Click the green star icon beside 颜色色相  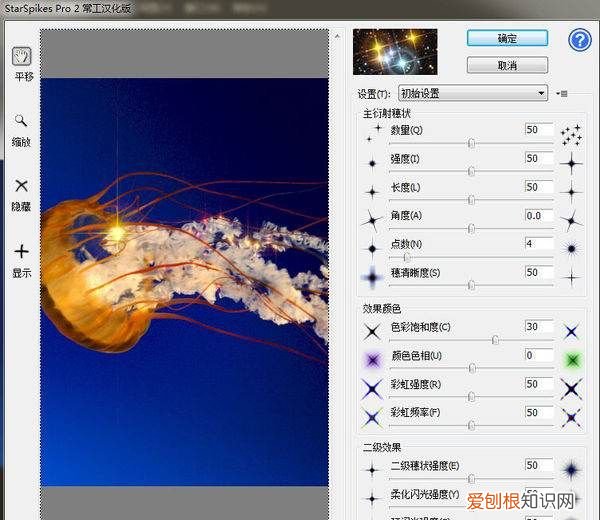tap(572, 359)
